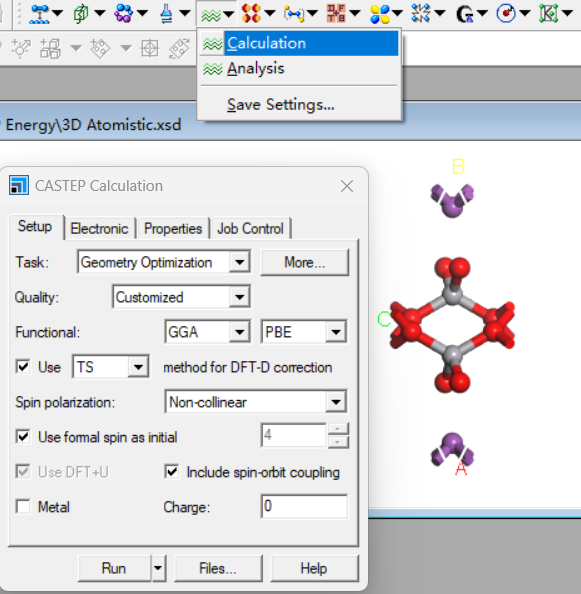Click the Run button
This screenshot has width=581, height=594.
tap(114, 568)
